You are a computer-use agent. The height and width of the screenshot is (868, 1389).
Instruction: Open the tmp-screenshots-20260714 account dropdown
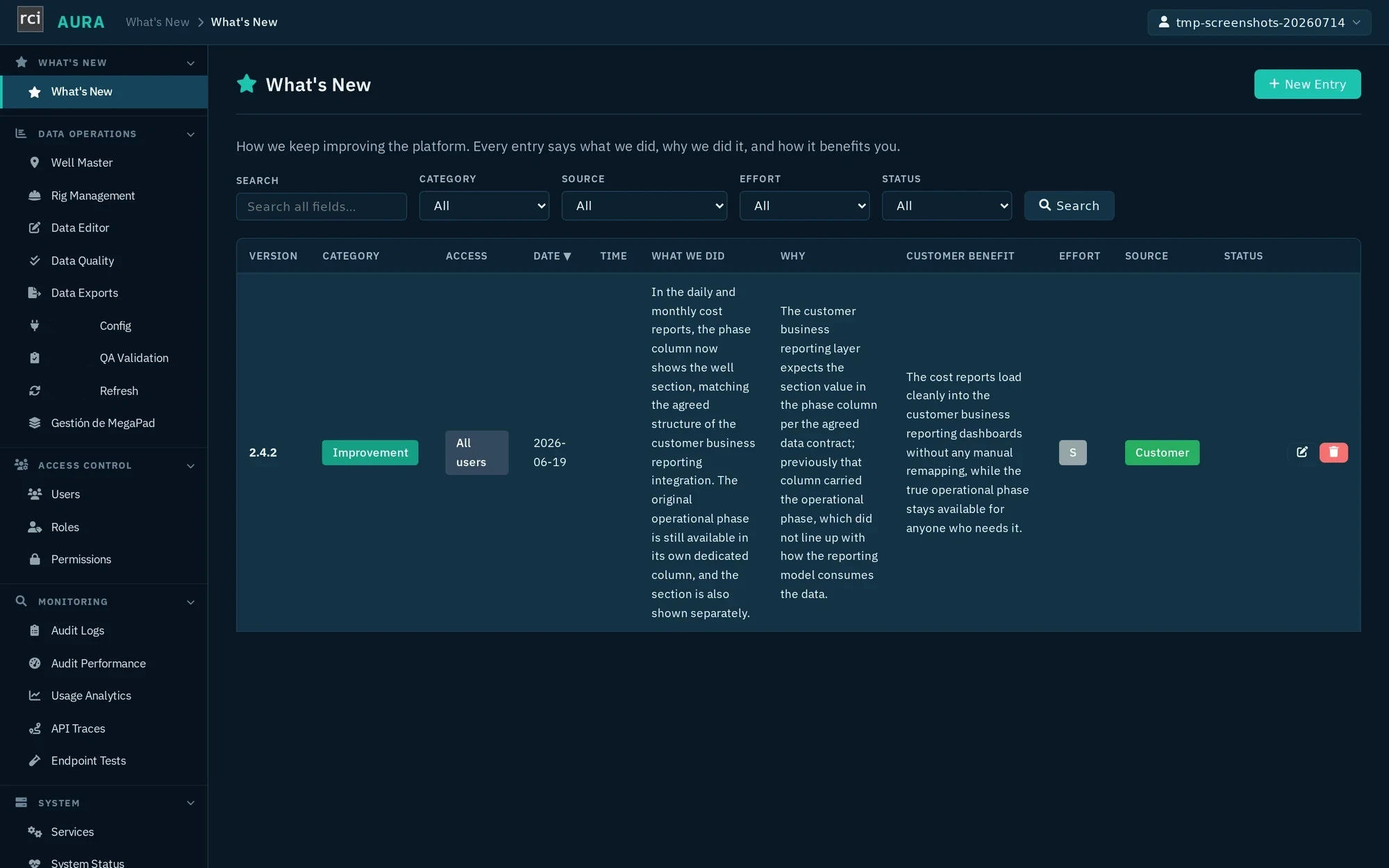click(x=1259, y=22)
